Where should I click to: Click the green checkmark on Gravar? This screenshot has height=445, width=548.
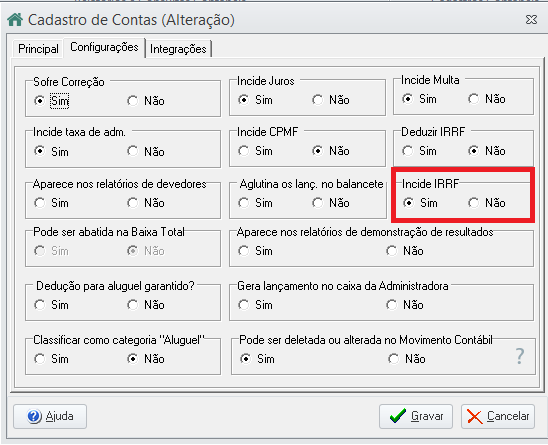tap(398, 416)
